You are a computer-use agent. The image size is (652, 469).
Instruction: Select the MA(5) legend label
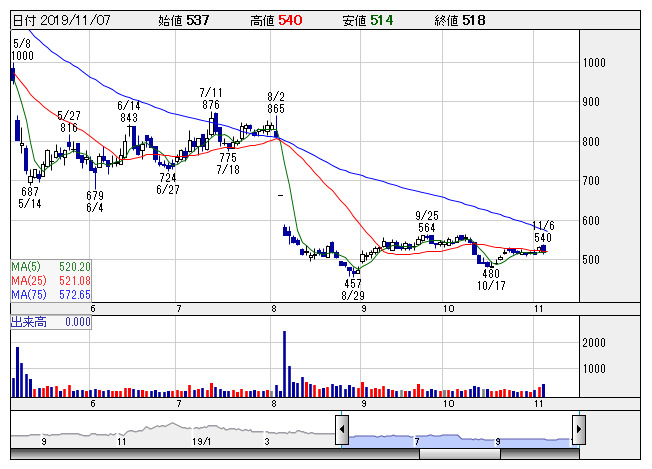click(51, 267)
